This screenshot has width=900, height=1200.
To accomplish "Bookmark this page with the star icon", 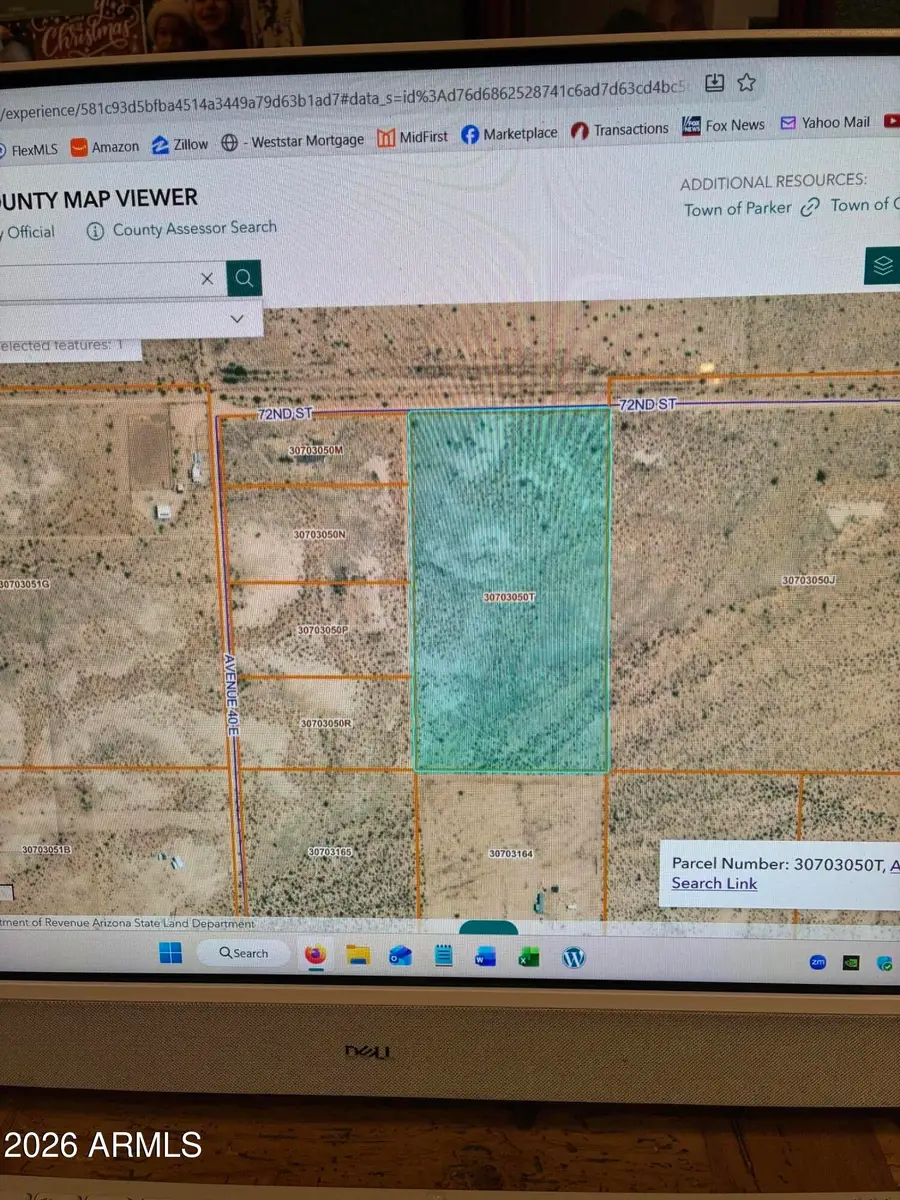I will (746, 83).
